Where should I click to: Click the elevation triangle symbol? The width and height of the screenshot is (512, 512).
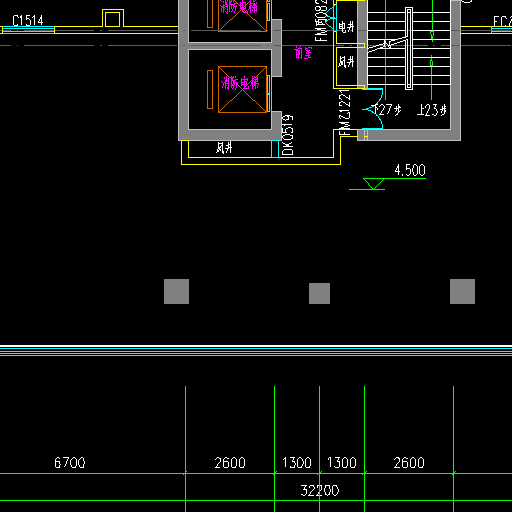point(374,184)
